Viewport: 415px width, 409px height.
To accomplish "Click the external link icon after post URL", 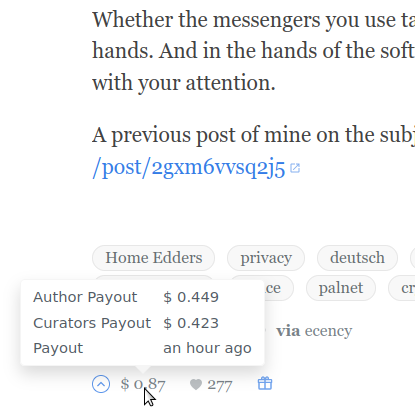I will (x=295, y=168).
